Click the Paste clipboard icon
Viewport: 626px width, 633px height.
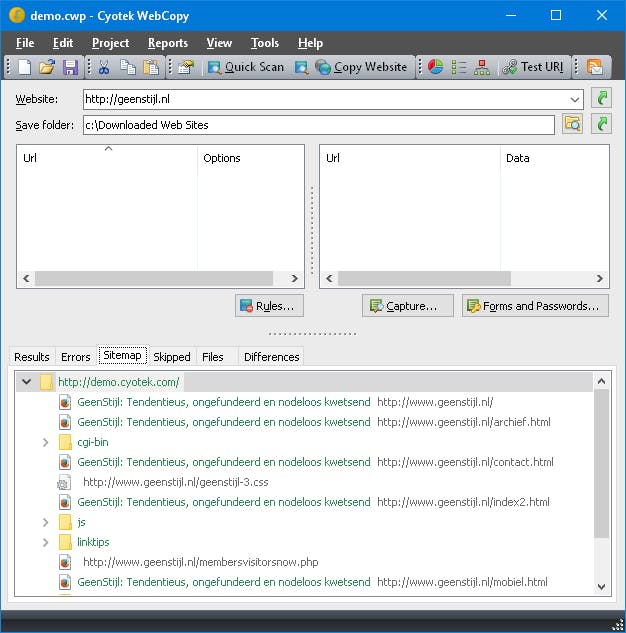[151, 67]
